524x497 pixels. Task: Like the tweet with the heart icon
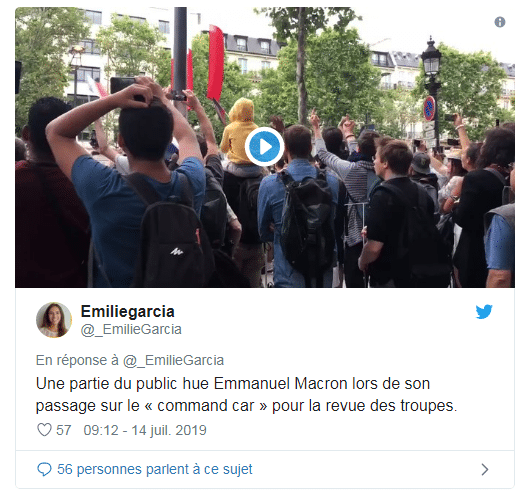[44, 430]
